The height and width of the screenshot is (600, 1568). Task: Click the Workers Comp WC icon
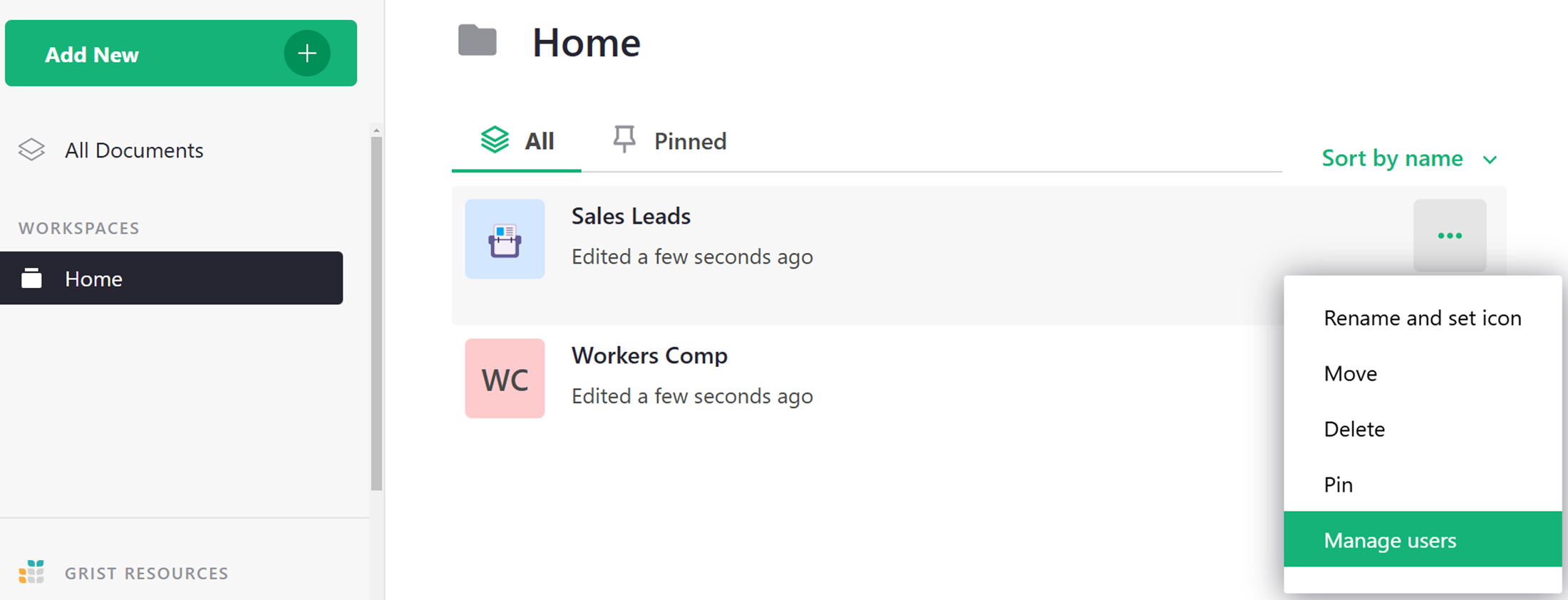click(505, 378)
